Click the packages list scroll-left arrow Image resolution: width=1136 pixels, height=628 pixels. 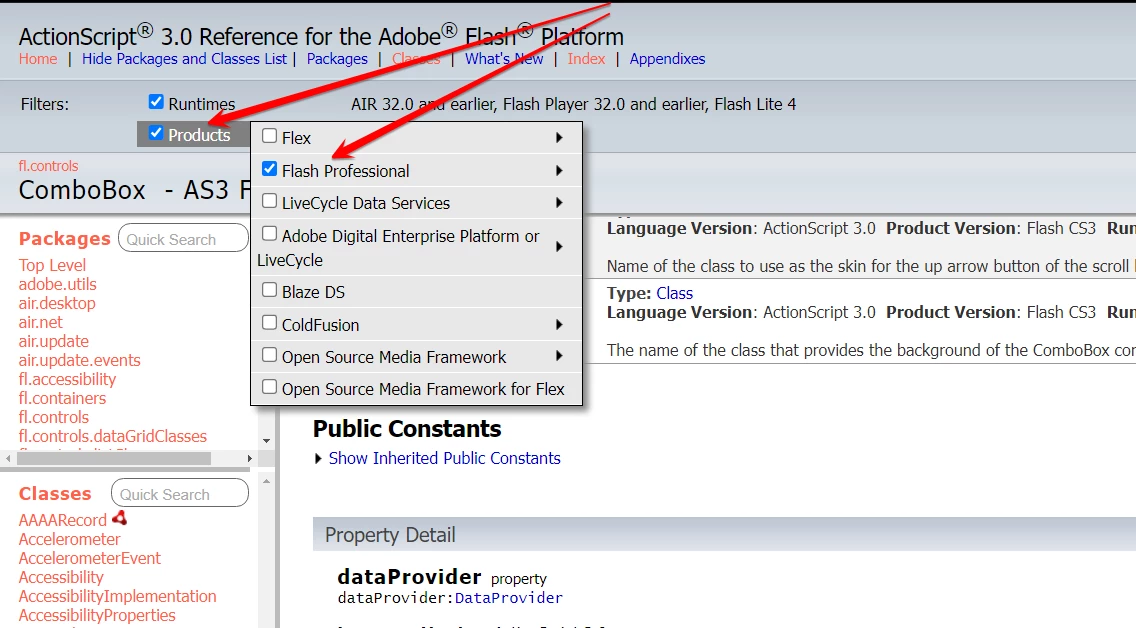click(x=8, y=459)
